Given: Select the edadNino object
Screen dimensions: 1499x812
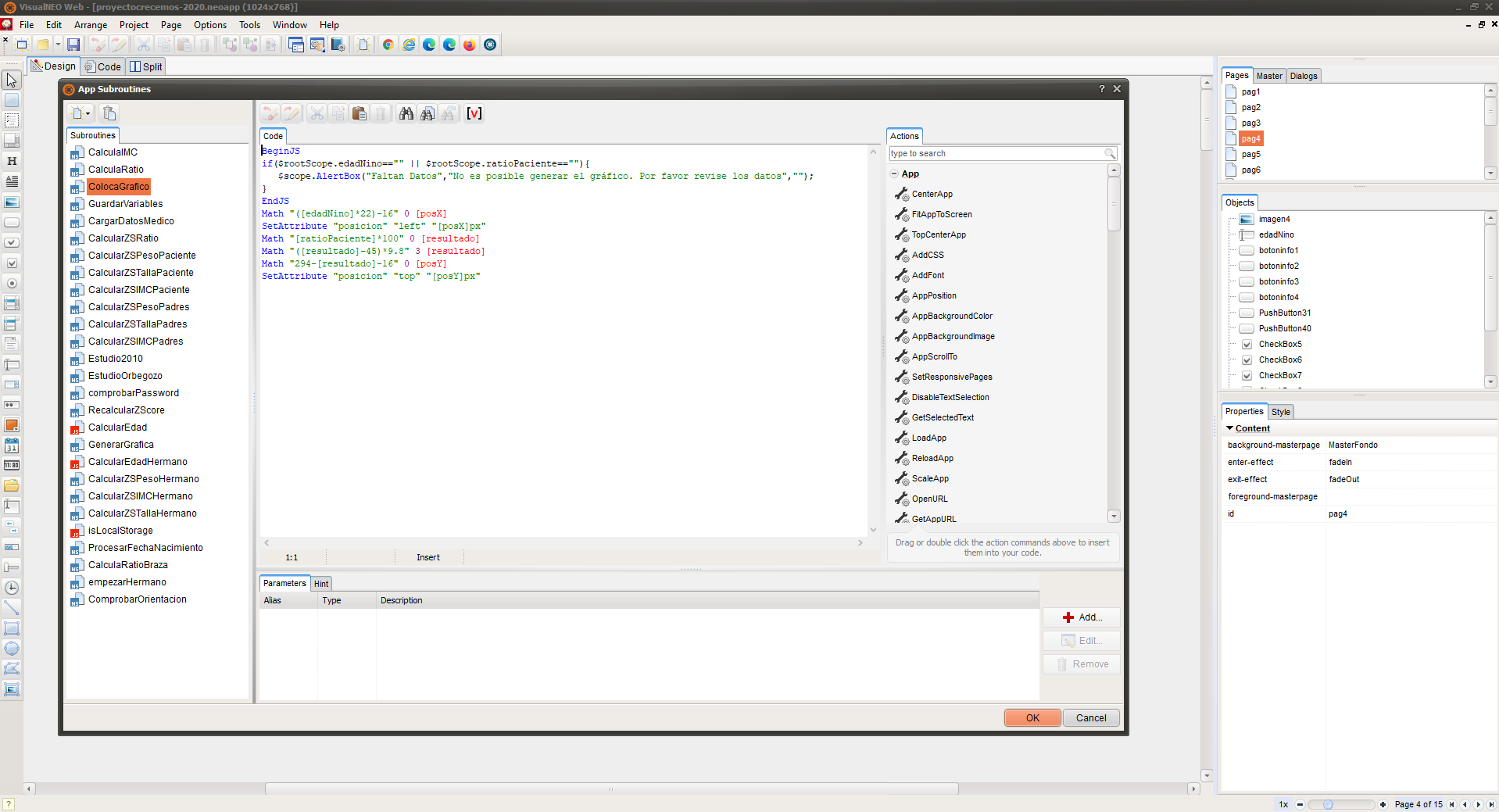Looking at the screenshot, I should (1276, 234).
